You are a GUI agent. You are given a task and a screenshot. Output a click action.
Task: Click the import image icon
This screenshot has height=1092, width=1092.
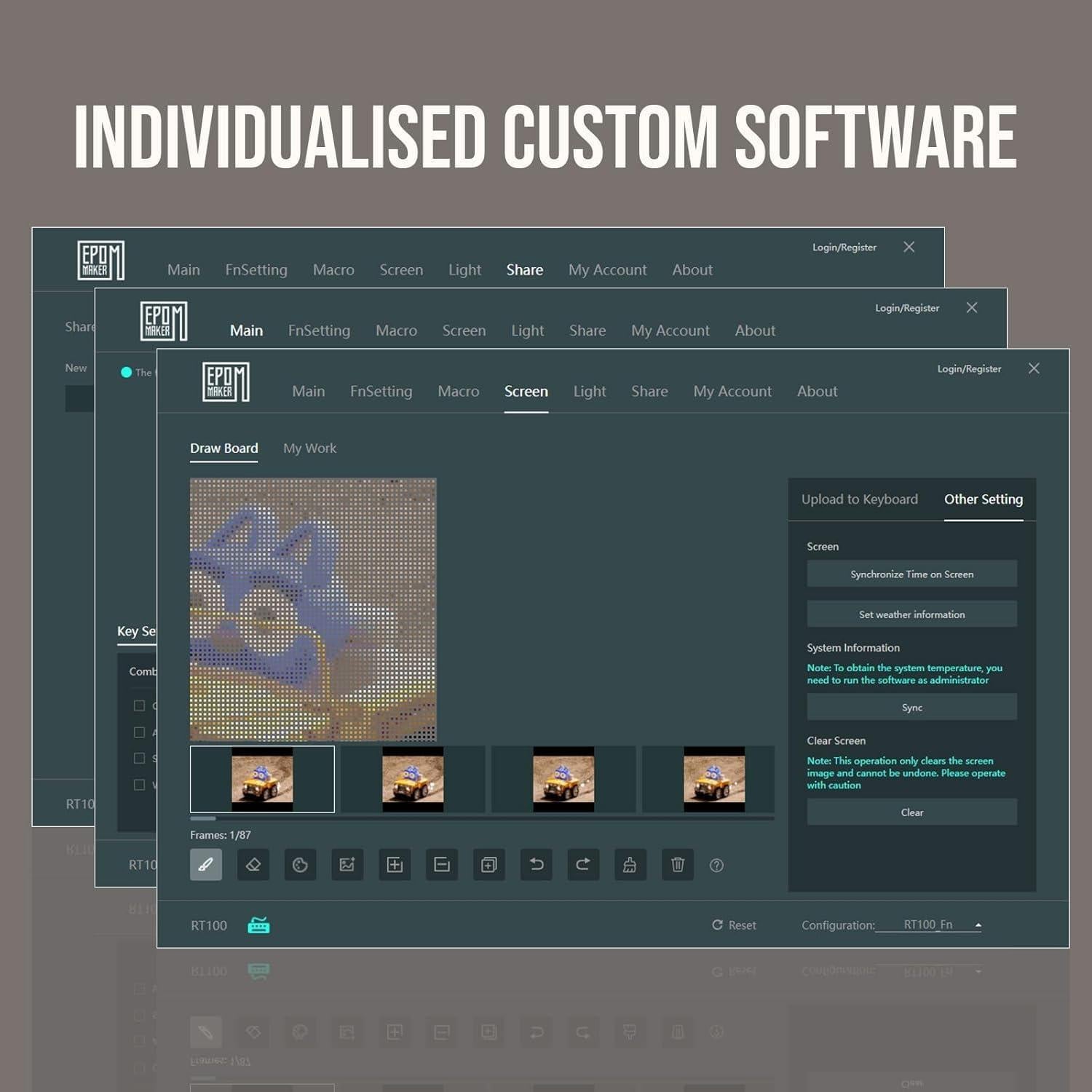pyautogui.click(x=347, y=865)
